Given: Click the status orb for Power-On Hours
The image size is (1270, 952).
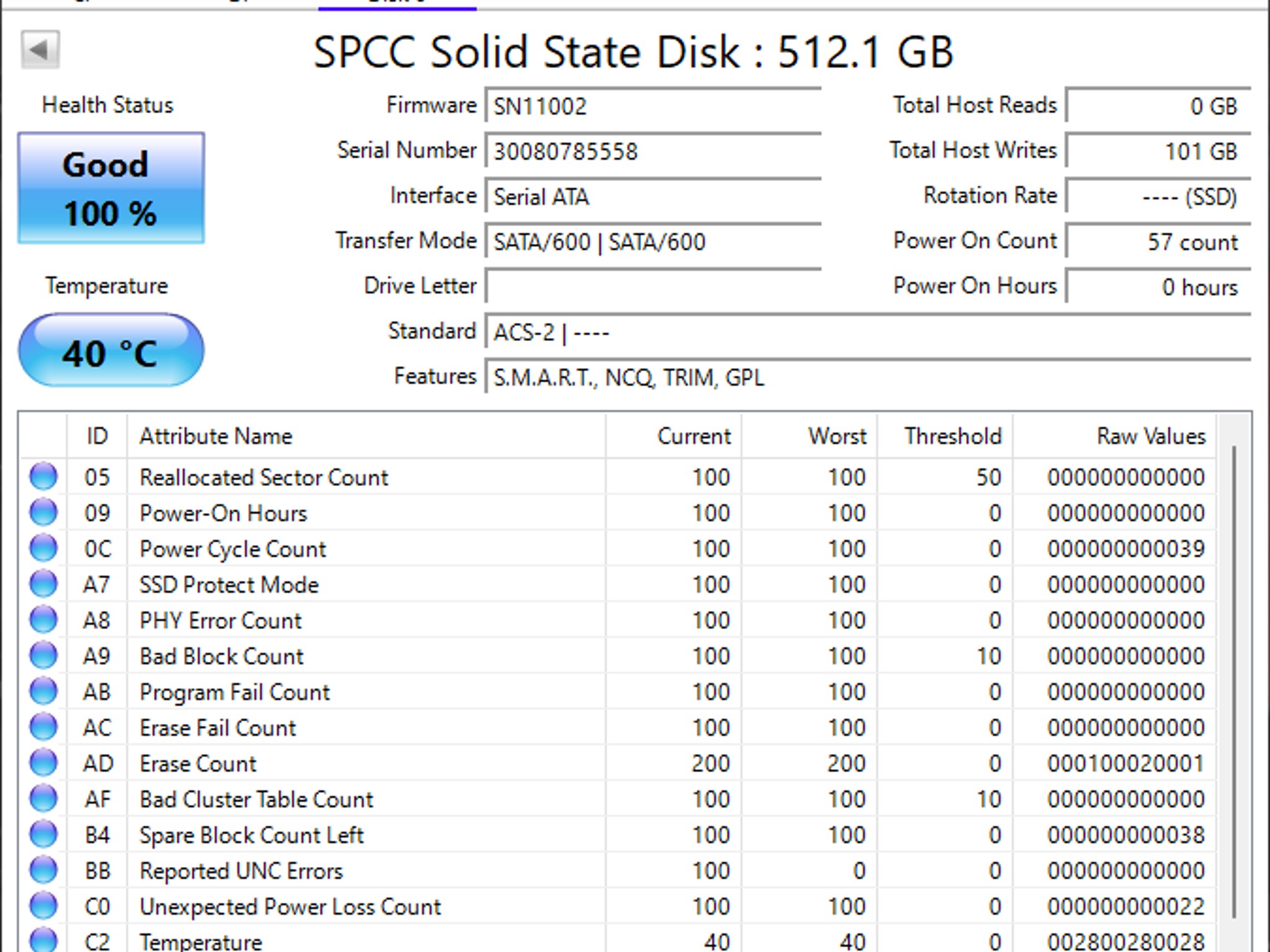Looking at the screenshot, I should point(43,513).
